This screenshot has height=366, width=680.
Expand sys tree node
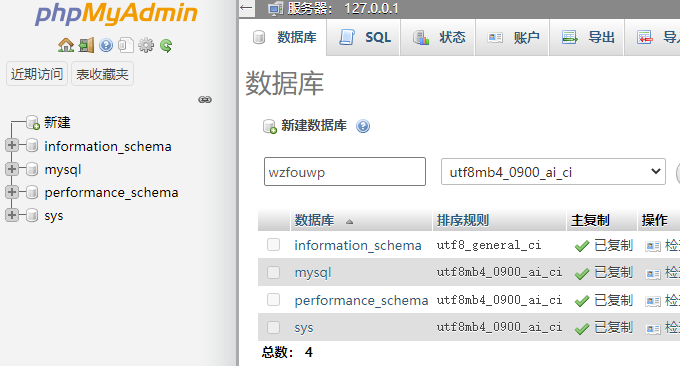click(x=12, y=215)
